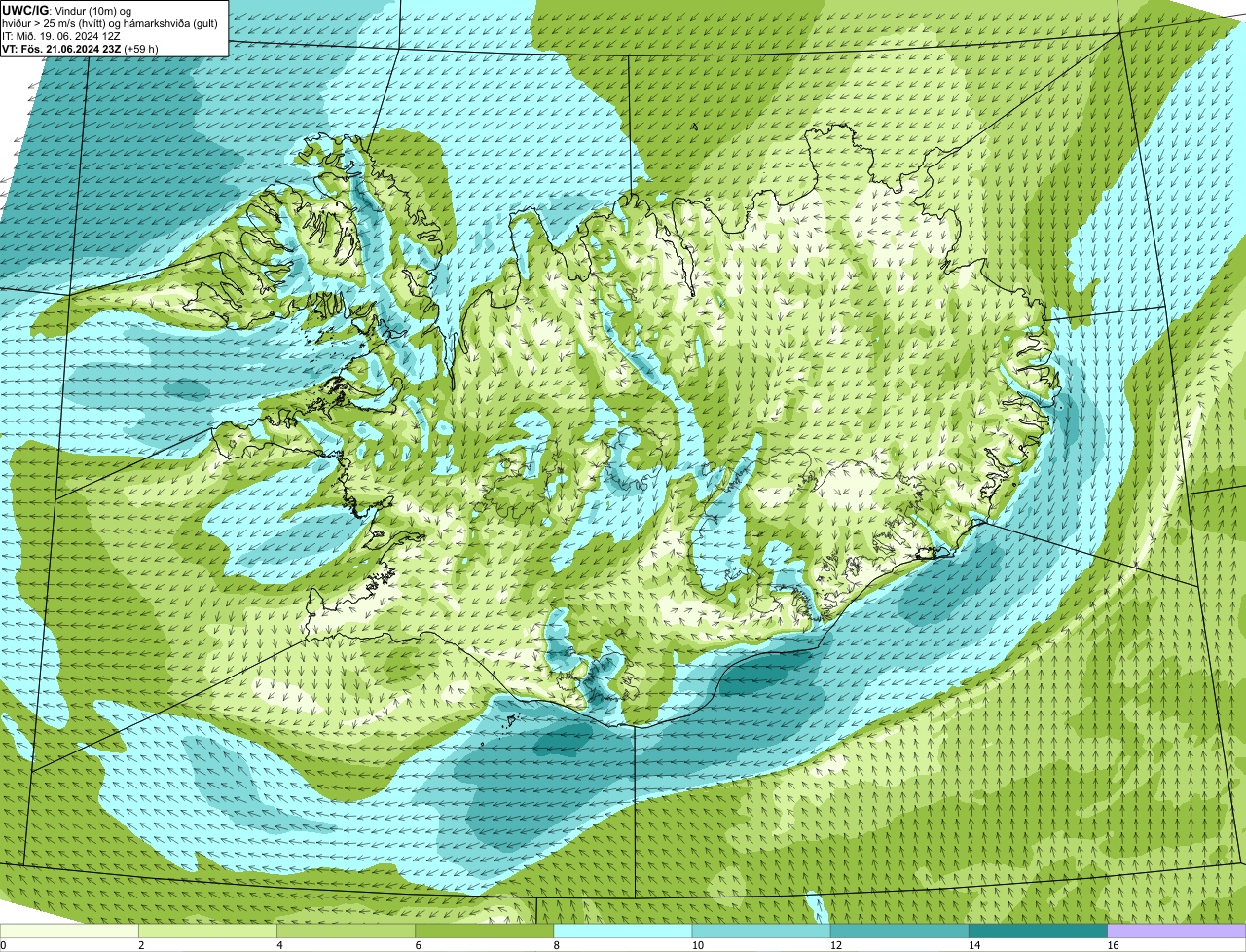Click the "VT: Fös. 21.06.2024 23Z (+59 h)" line
Viewport: 1246px width, 952px height.
(81, 49)
